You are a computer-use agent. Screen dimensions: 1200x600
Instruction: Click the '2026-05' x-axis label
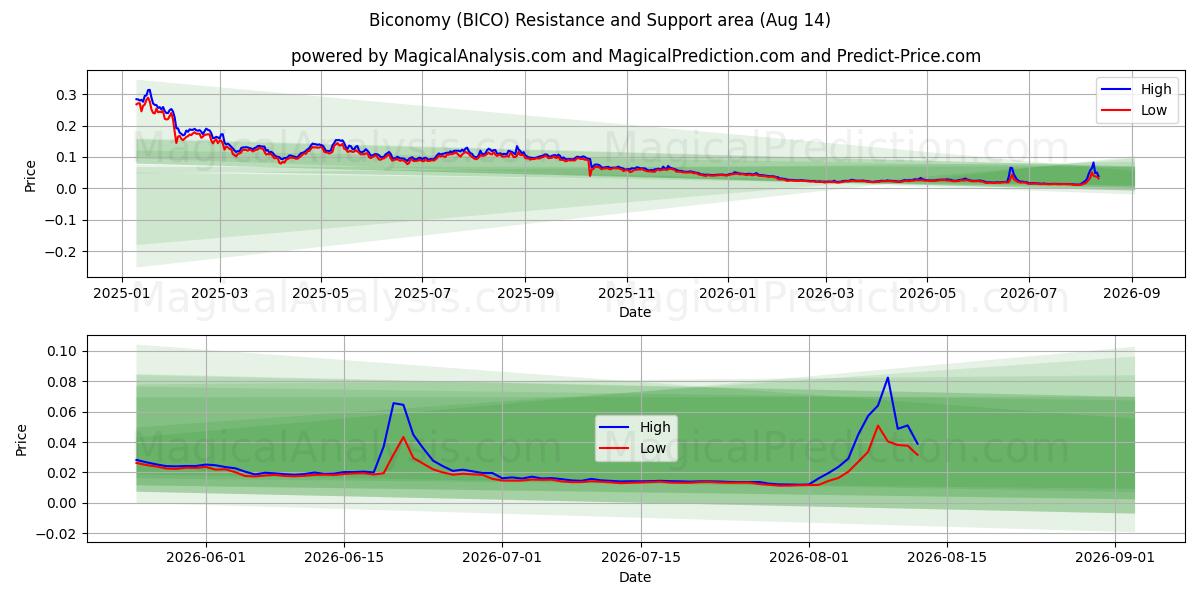927,295
